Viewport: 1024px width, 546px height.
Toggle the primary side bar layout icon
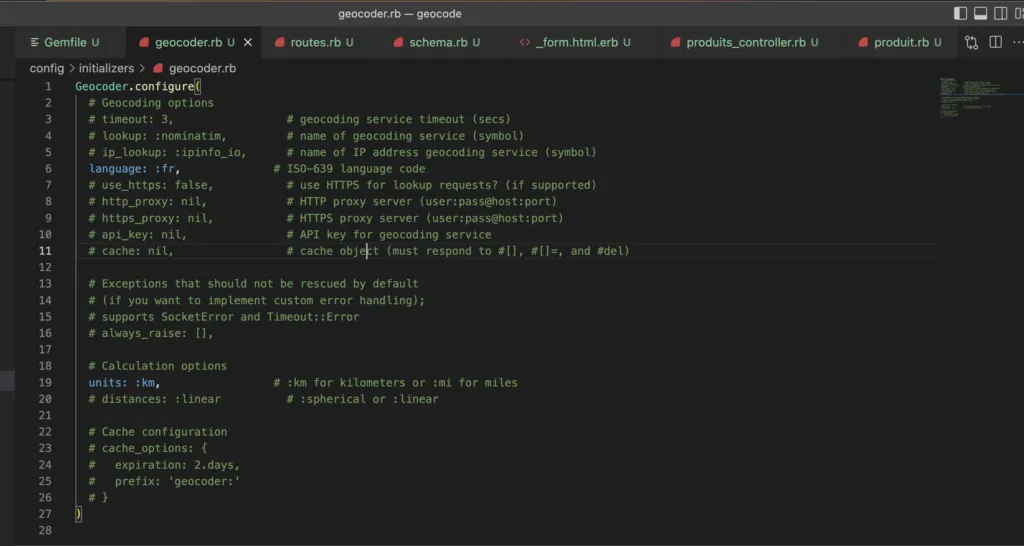961,14
